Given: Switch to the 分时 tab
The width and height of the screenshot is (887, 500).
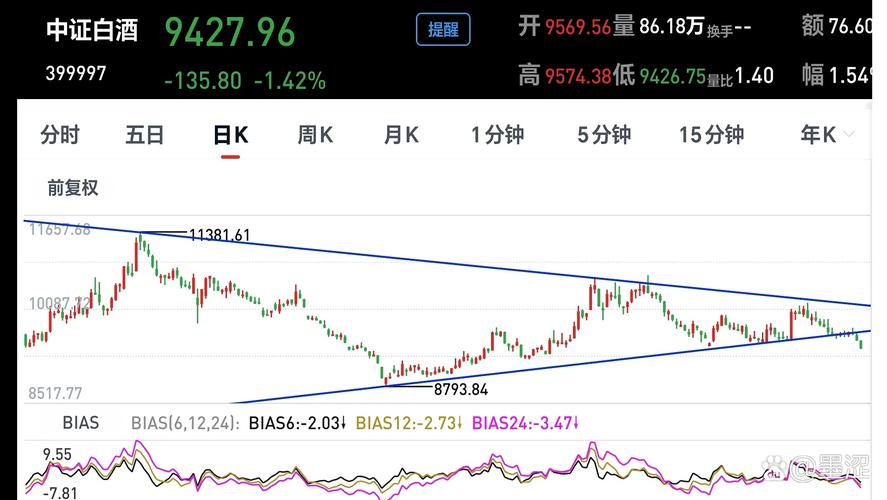Looking at the screenshot, I should [60, 136].
